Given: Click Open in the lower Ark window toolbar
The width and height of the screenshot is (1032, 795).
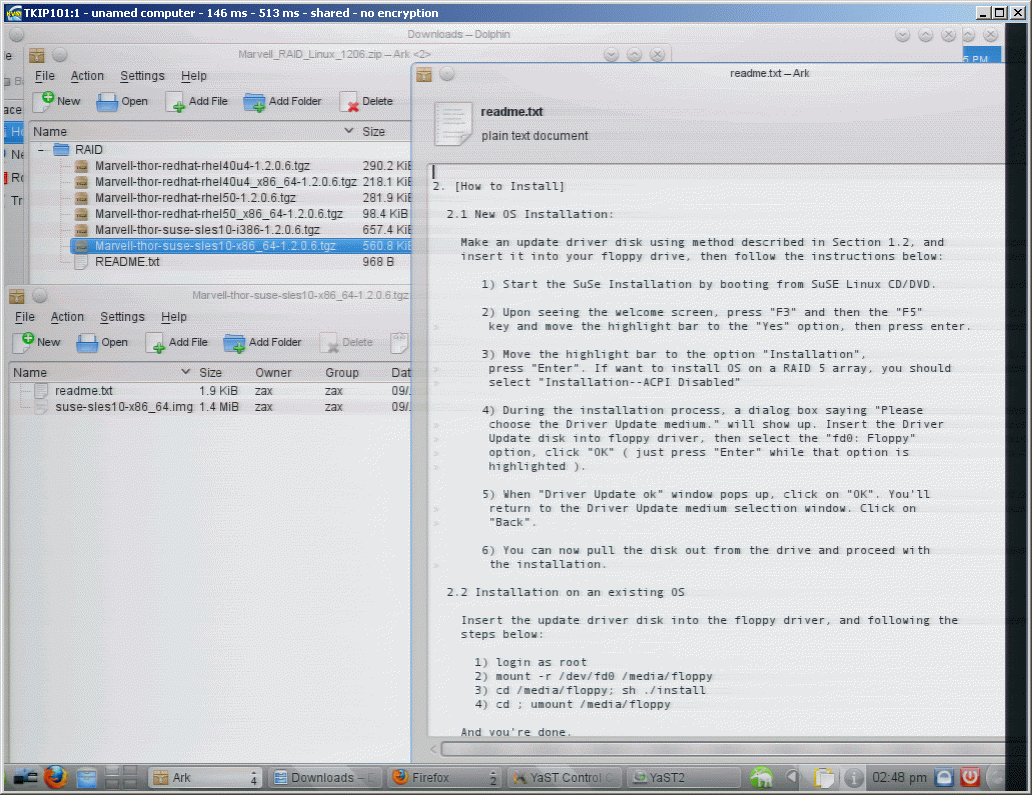Looking at the screenshot, I should coord(103,342).
